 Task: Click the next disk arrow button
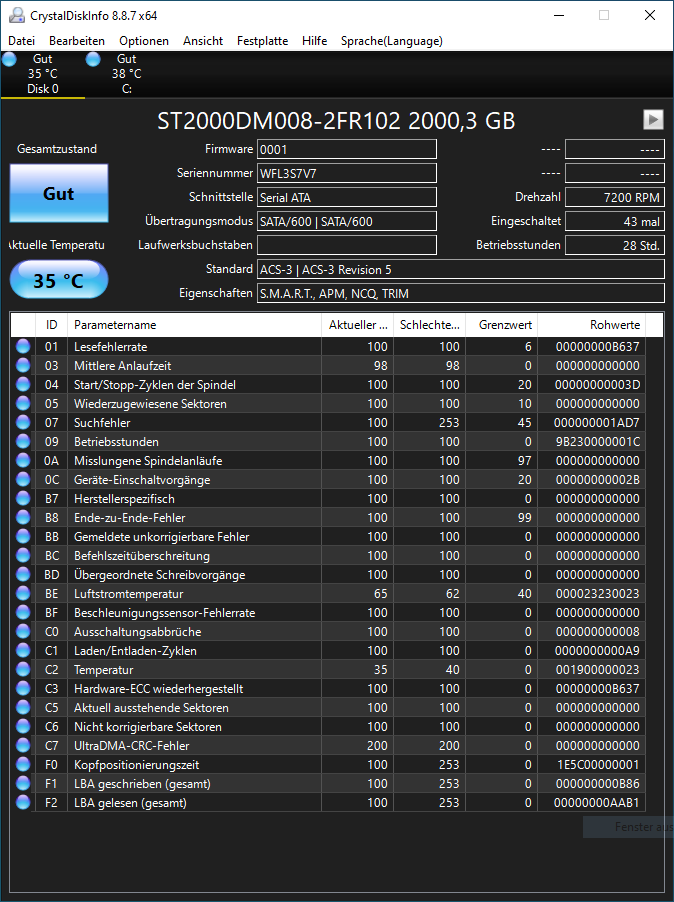click(653, 120)
